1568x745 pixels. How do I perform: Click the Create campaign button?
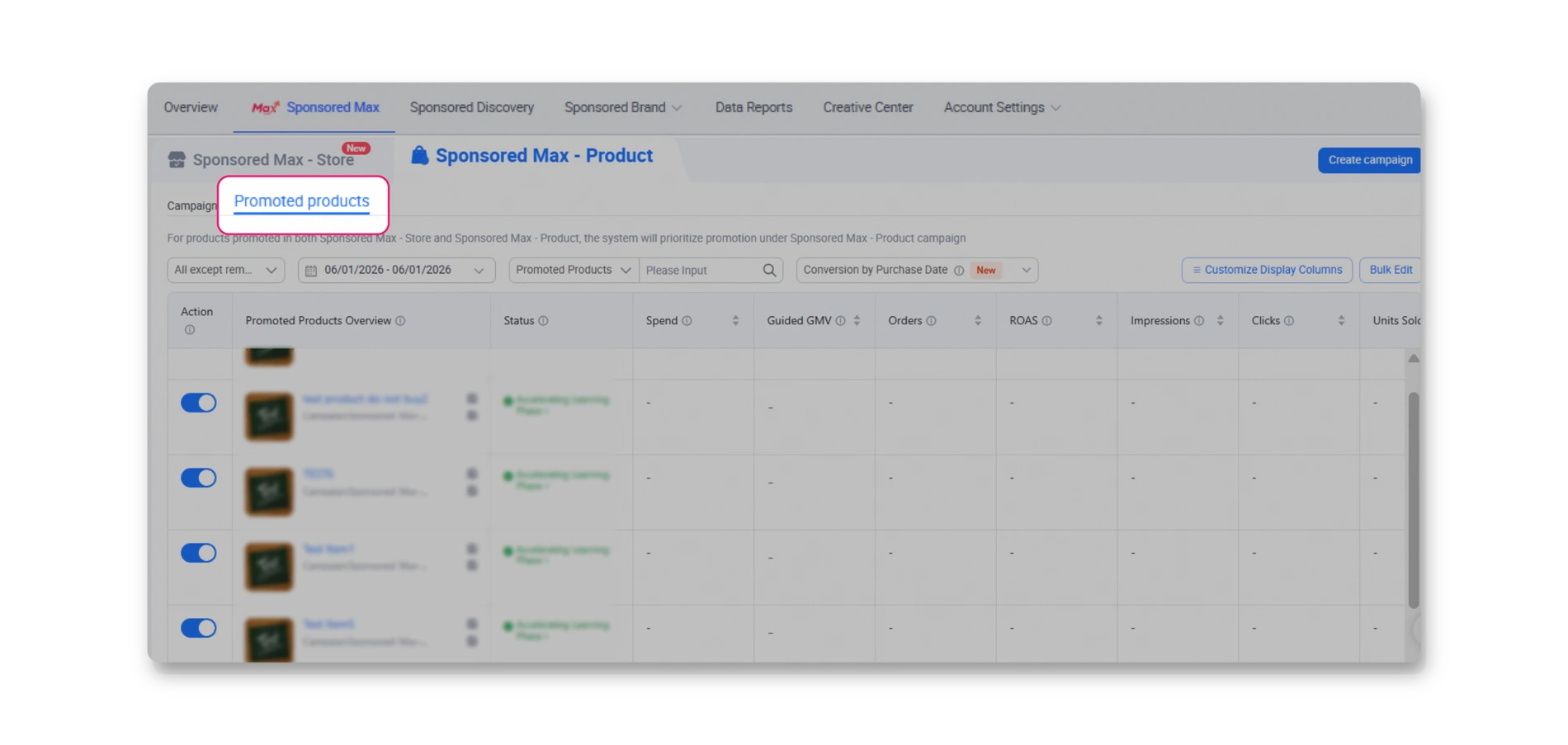[x=1369, y=160]
